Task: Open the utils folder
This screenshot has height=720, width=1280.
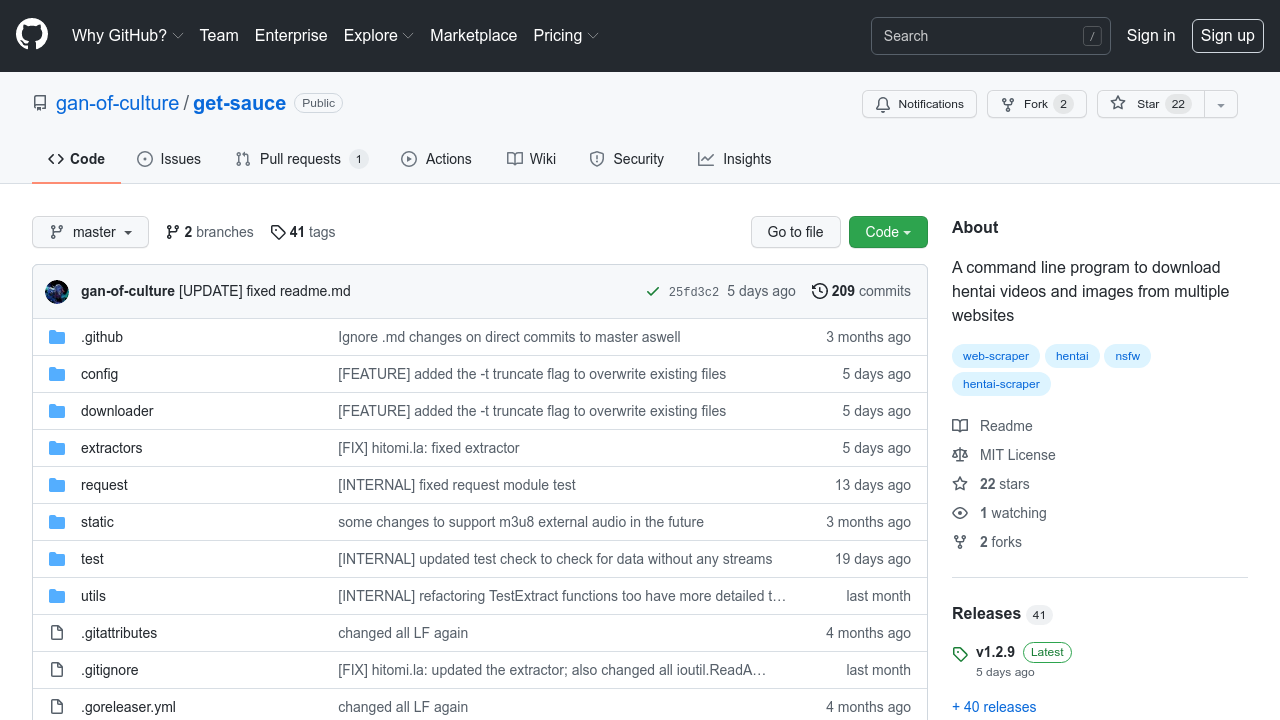Action: (93, 596)
